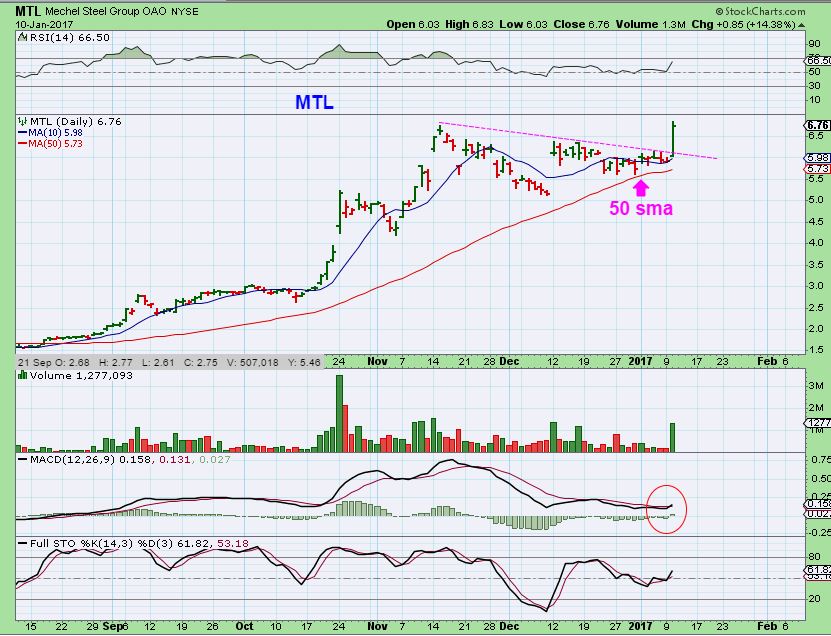Image resolution: width=831 pixels, height=636 pixels.
Task: Click the 'Mechel Steel Group OAO' company name
Action: 107,12
